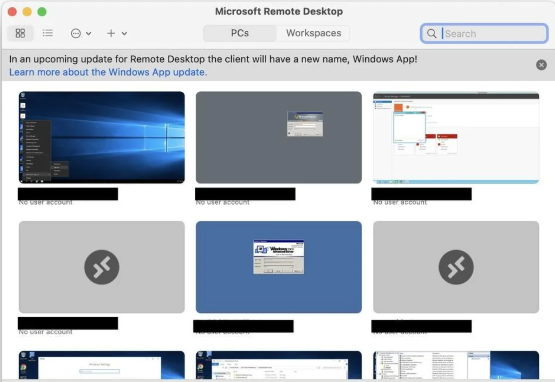The image size is (555, 382).
Task: Open the Windows 2000 Advanced Server login thumbnail
Action: 279,267
